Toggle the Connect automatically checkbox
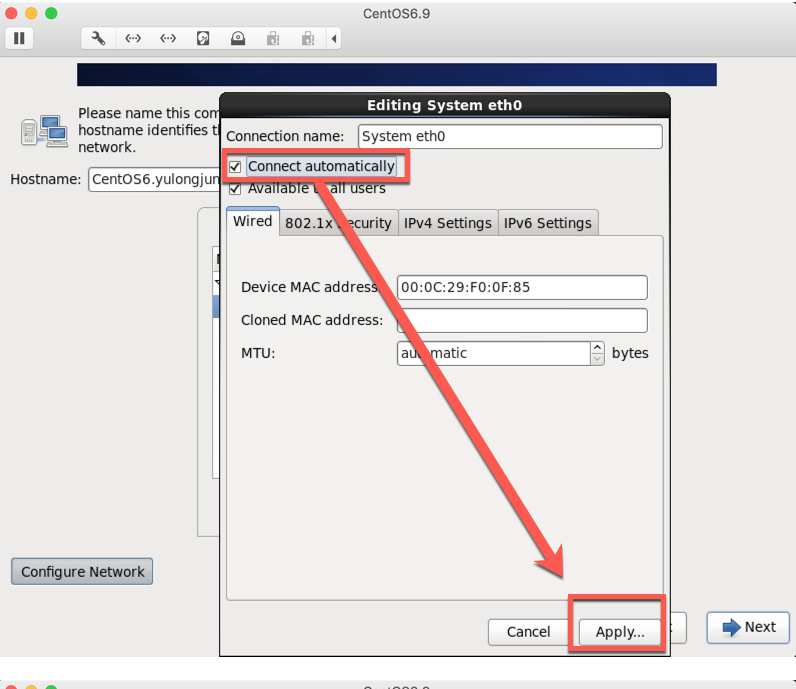 (x=235, y=166)
